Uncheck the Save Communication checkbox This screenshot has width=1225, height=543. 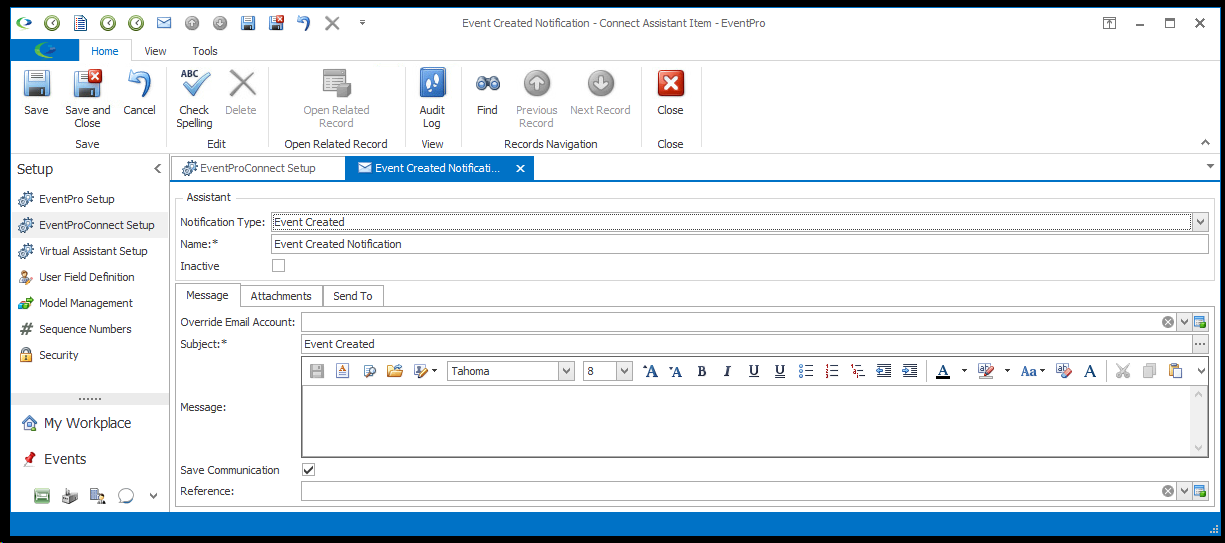(x=308, y=470)
